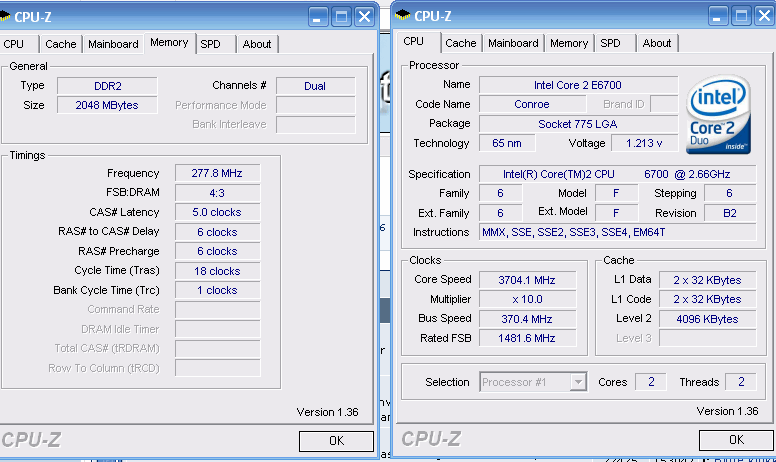Switch to Mainboard tab in left CPU-Z window

coord(113,44)
